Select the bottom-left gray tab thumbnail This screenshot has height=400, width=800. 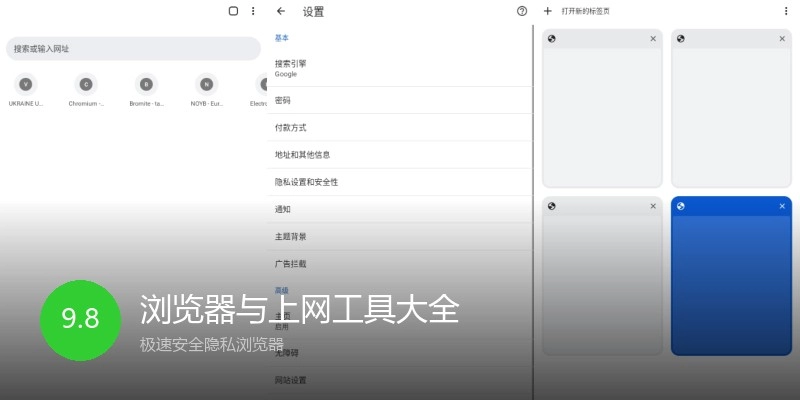602,284
